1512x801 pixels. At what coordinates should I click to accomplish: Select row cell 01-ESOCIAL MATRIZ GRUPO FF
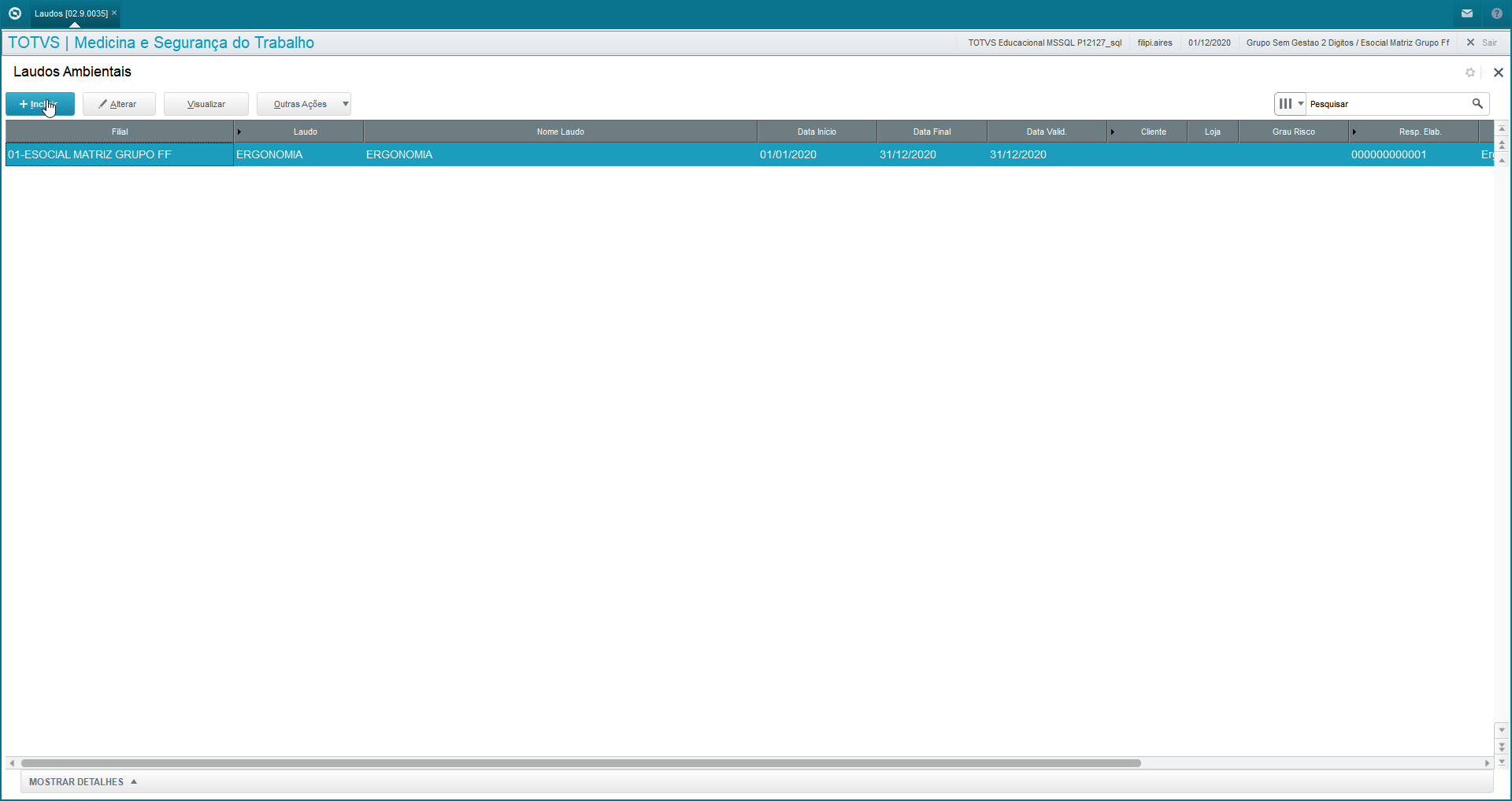pos(120,154)
